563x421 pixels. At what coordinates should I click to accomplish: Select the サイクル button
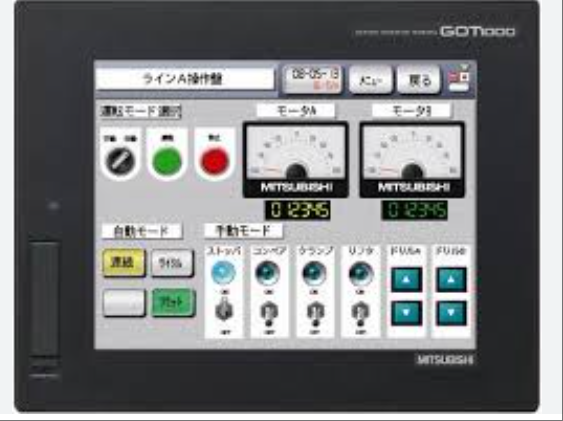click(x=172, y=263)
